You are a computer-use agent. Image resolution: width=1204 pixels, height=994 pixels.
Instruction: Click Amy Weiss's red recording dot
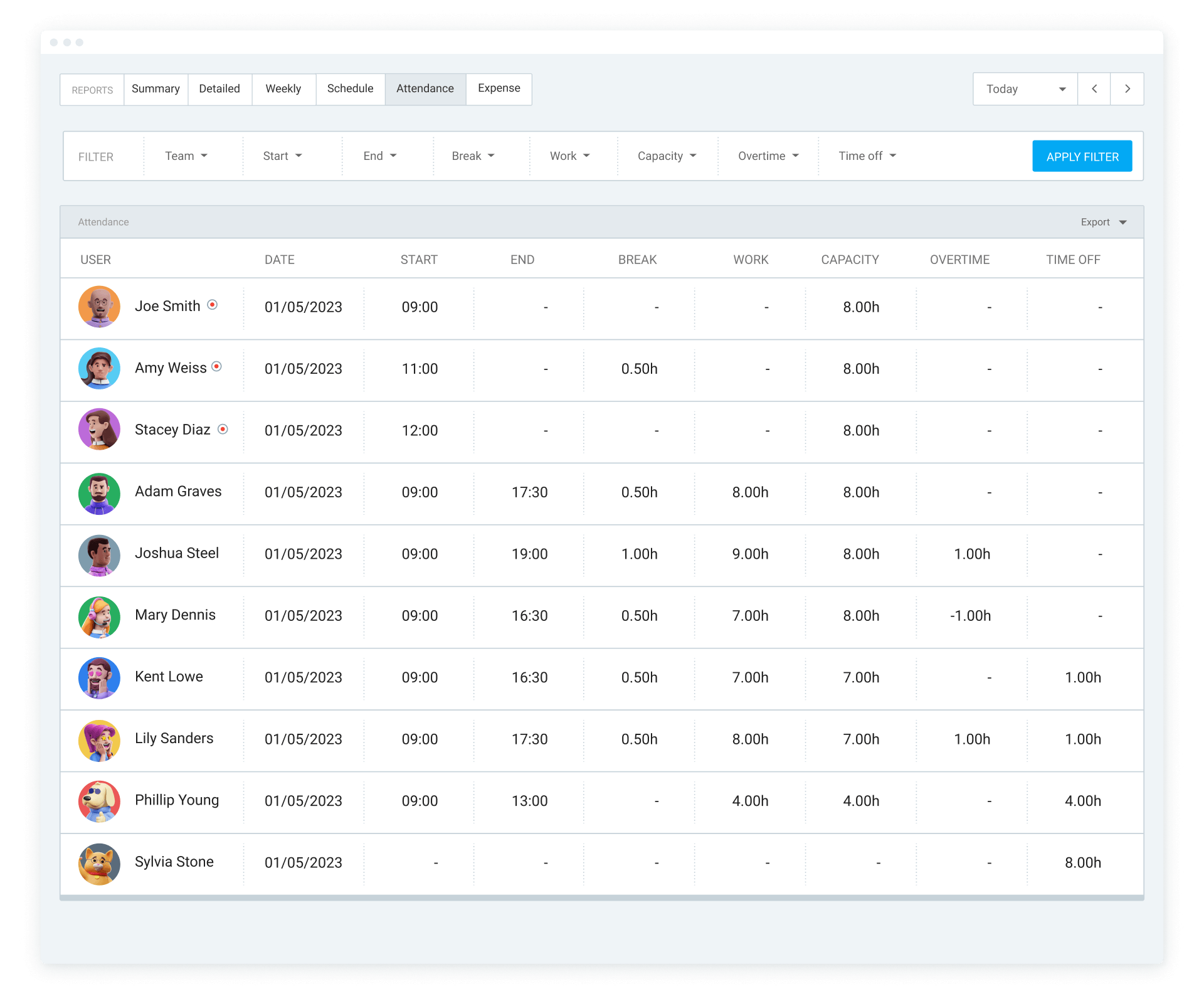tap(217, 367)
